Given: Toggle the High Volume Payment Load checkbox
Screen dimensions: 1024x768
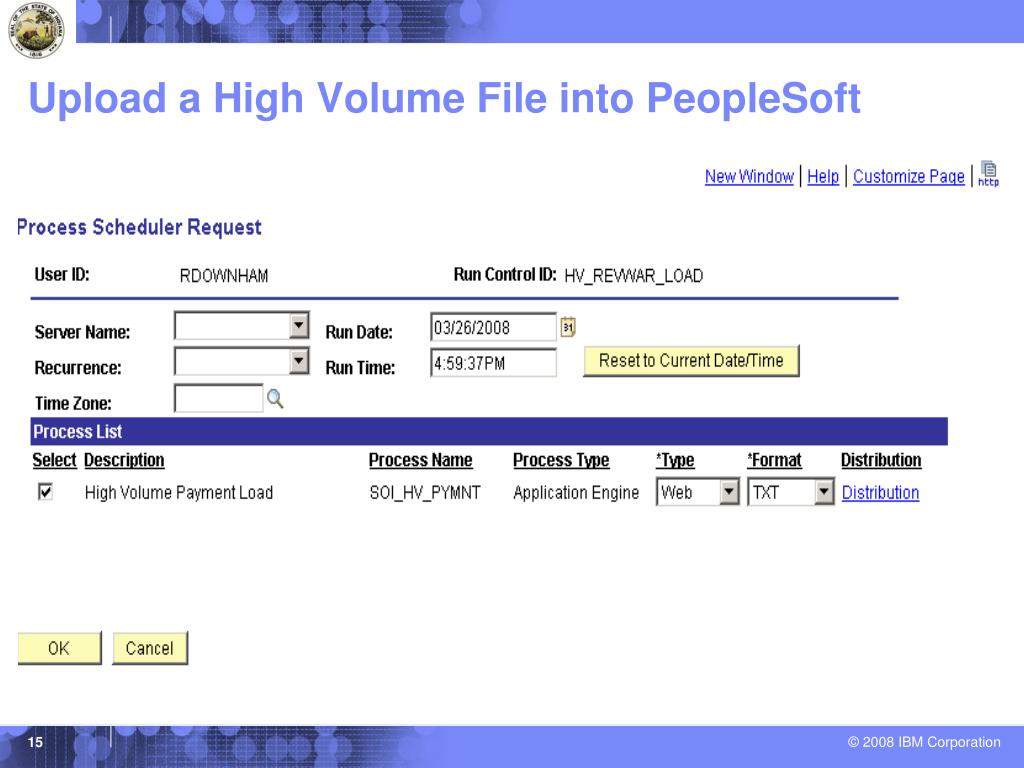Looking at the screenshot, I should pos(45,492).
